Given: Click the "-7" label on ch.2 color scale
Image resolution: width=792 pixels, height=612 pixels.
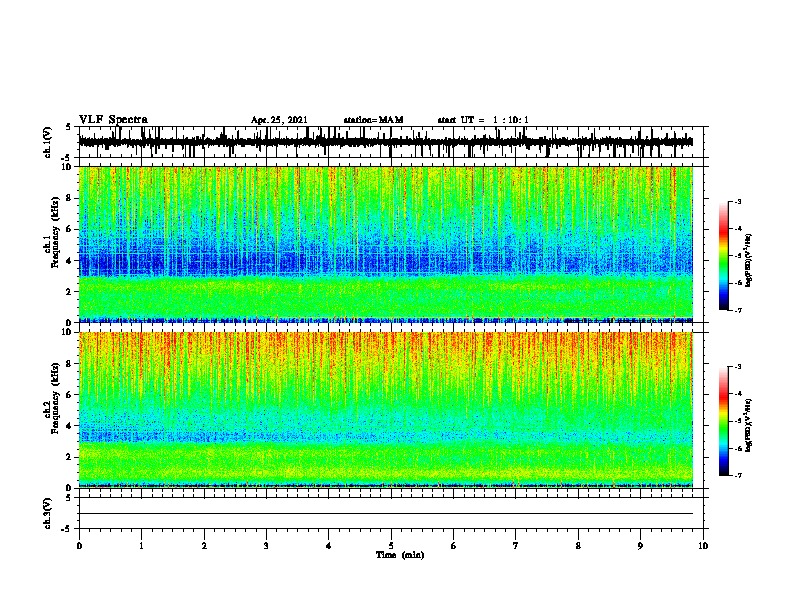Looking at the screenshot, I should (738, 476).
